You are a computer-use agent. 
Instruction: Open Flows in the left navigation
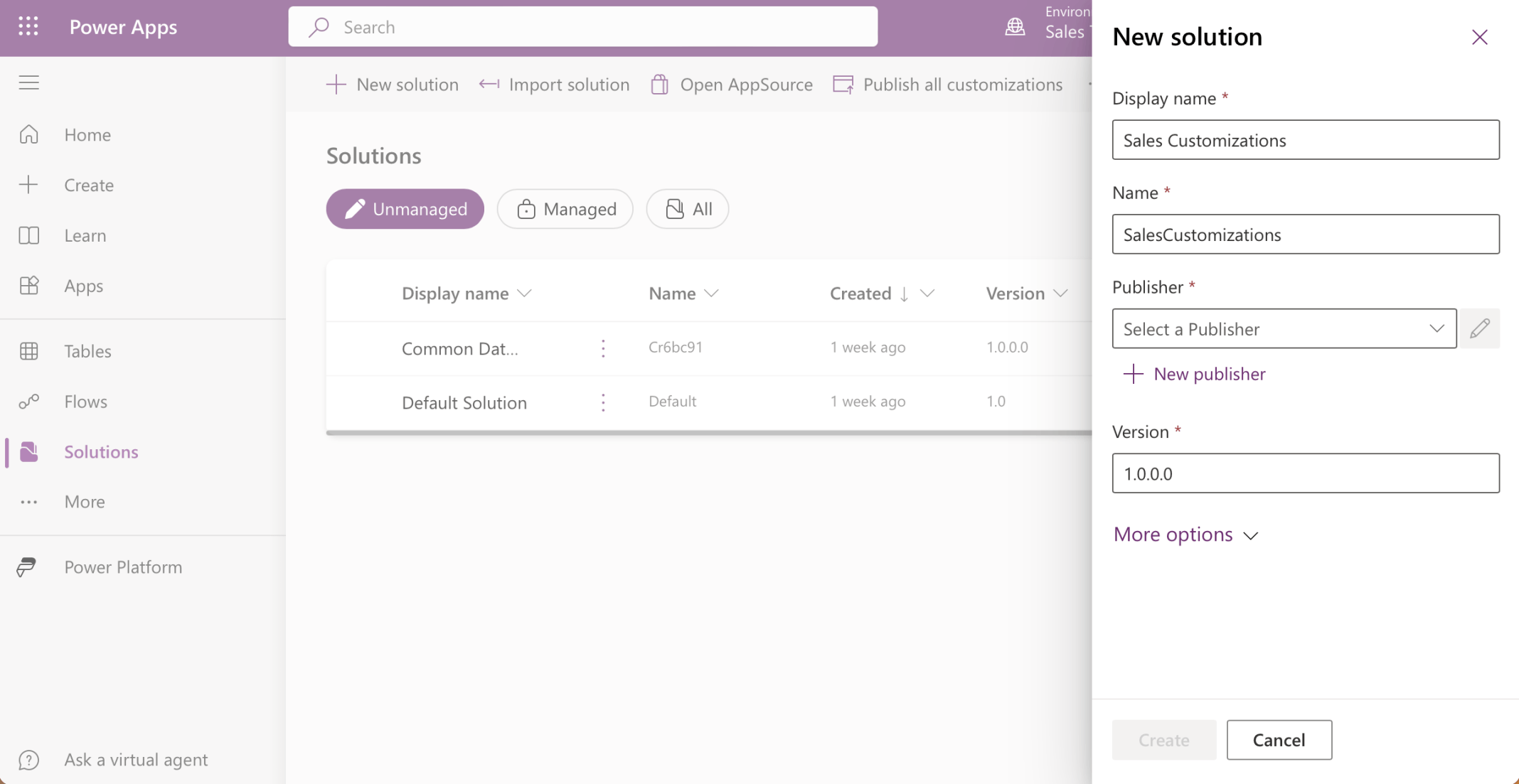click(85, 402)
